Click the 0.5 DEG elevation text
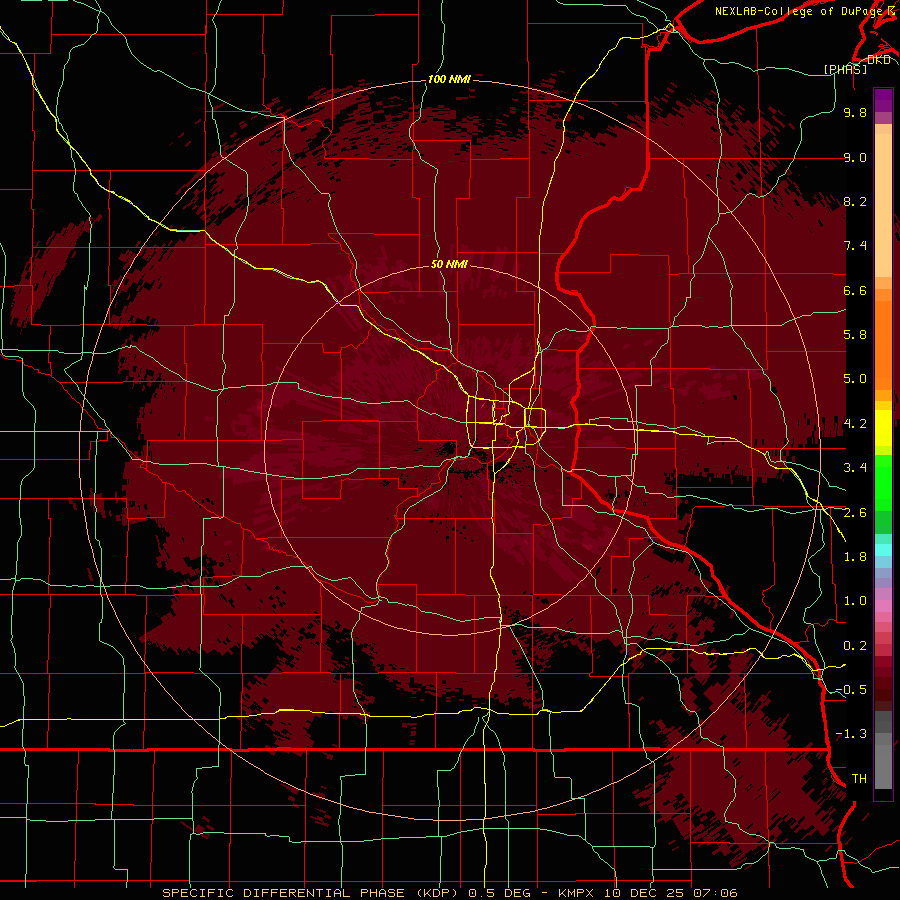 (x=499, y=893)
